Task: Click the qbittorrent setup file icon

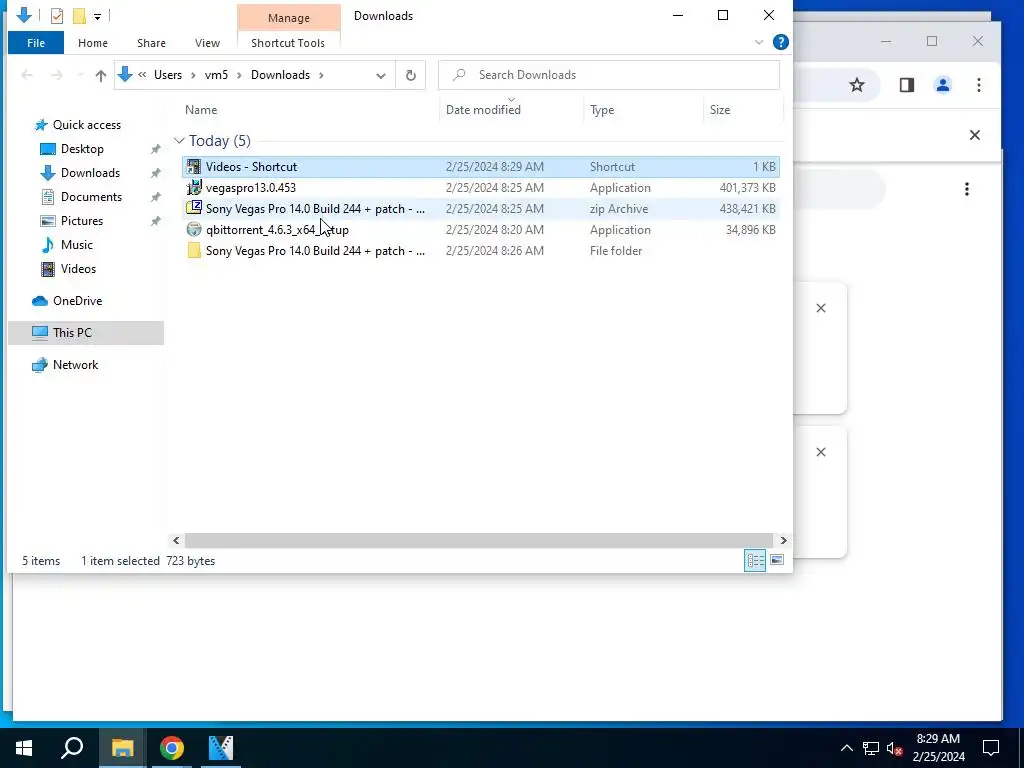Action: (x=194, y=229)
